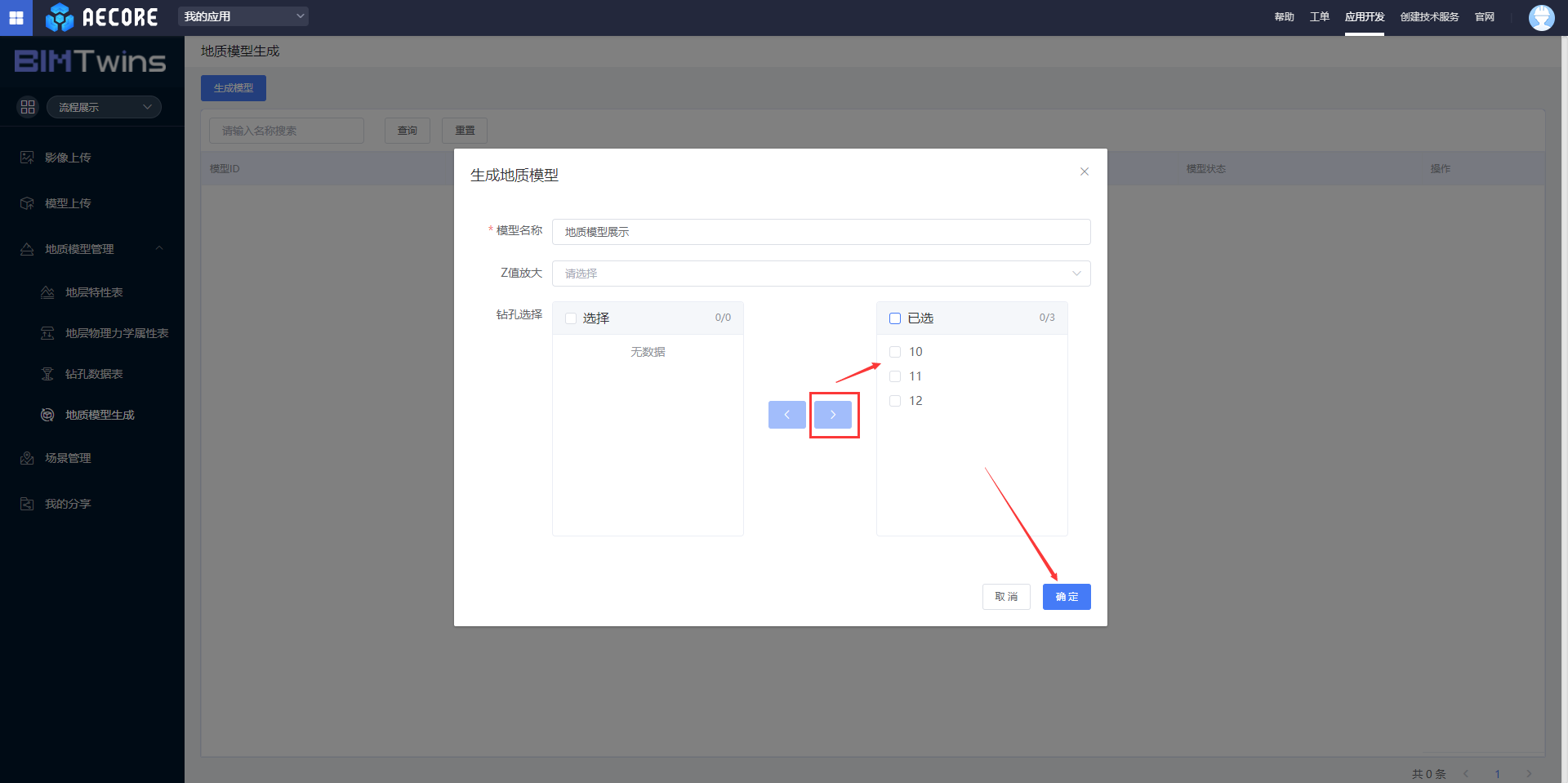Click the 取消 cancel button
This screenshot has width=1568, height=783.
[1005, 597]
